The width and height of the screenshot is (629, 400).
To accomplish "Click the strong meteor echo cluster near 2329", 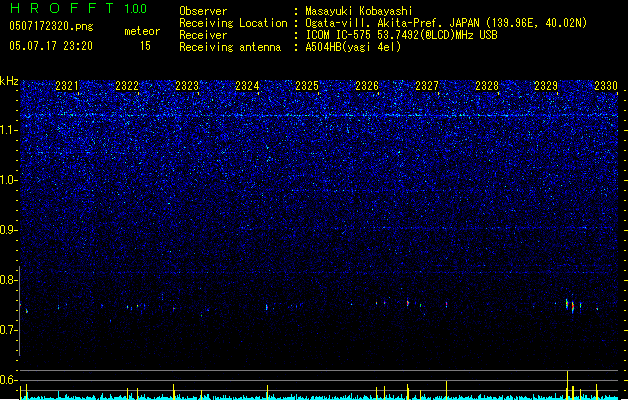I will pyautogui.click(x=573, y=306).
